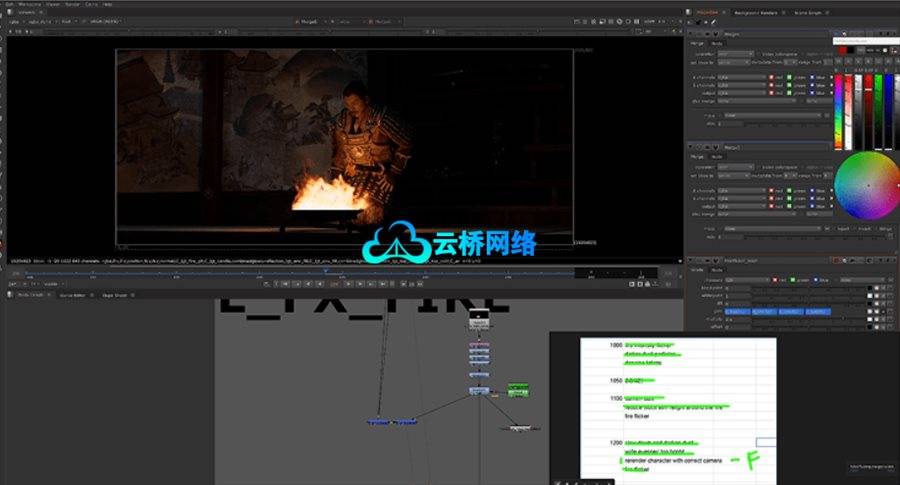
Task: Open the Render menu in the menu bar
Action: [72, 4]
